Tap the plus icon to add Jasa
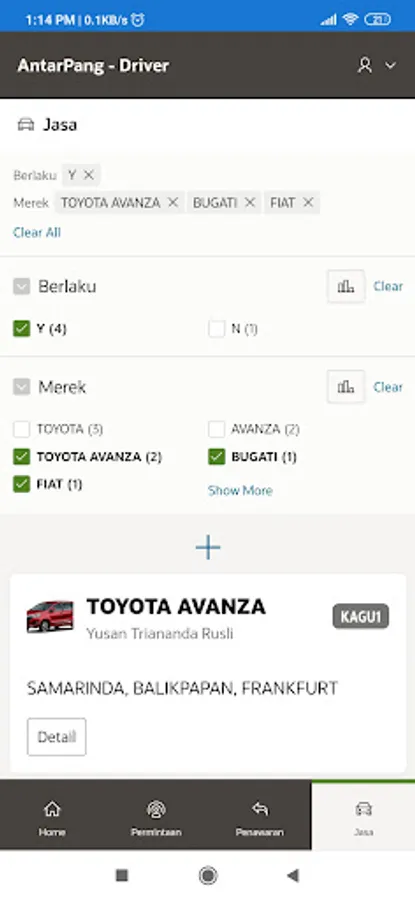 (208, 548)
